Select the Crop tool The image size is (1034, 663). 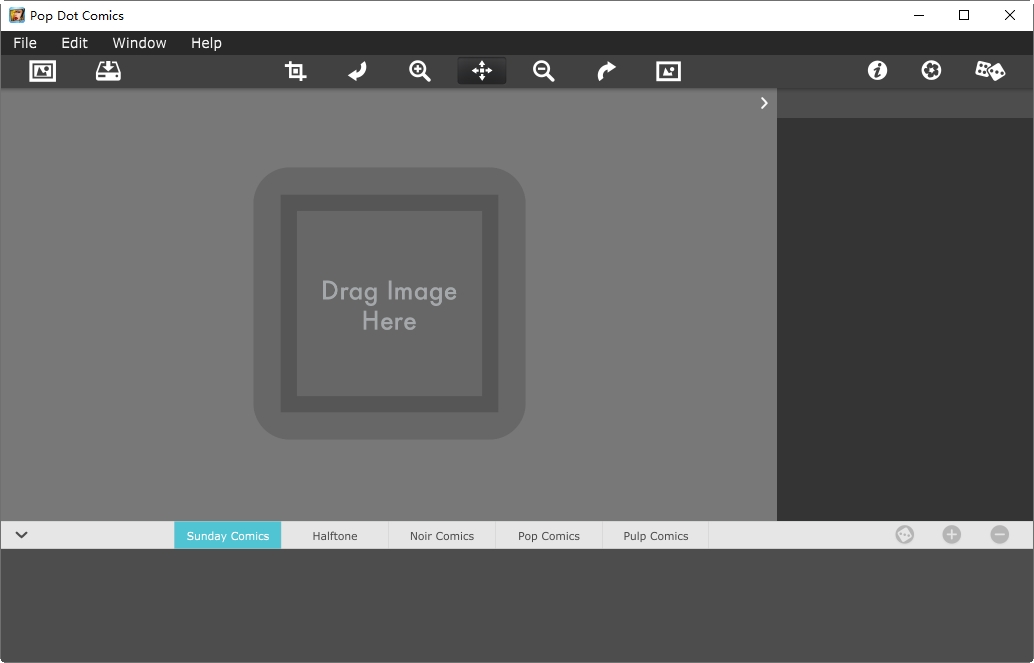pyautogui.click(x=295, y=71)
